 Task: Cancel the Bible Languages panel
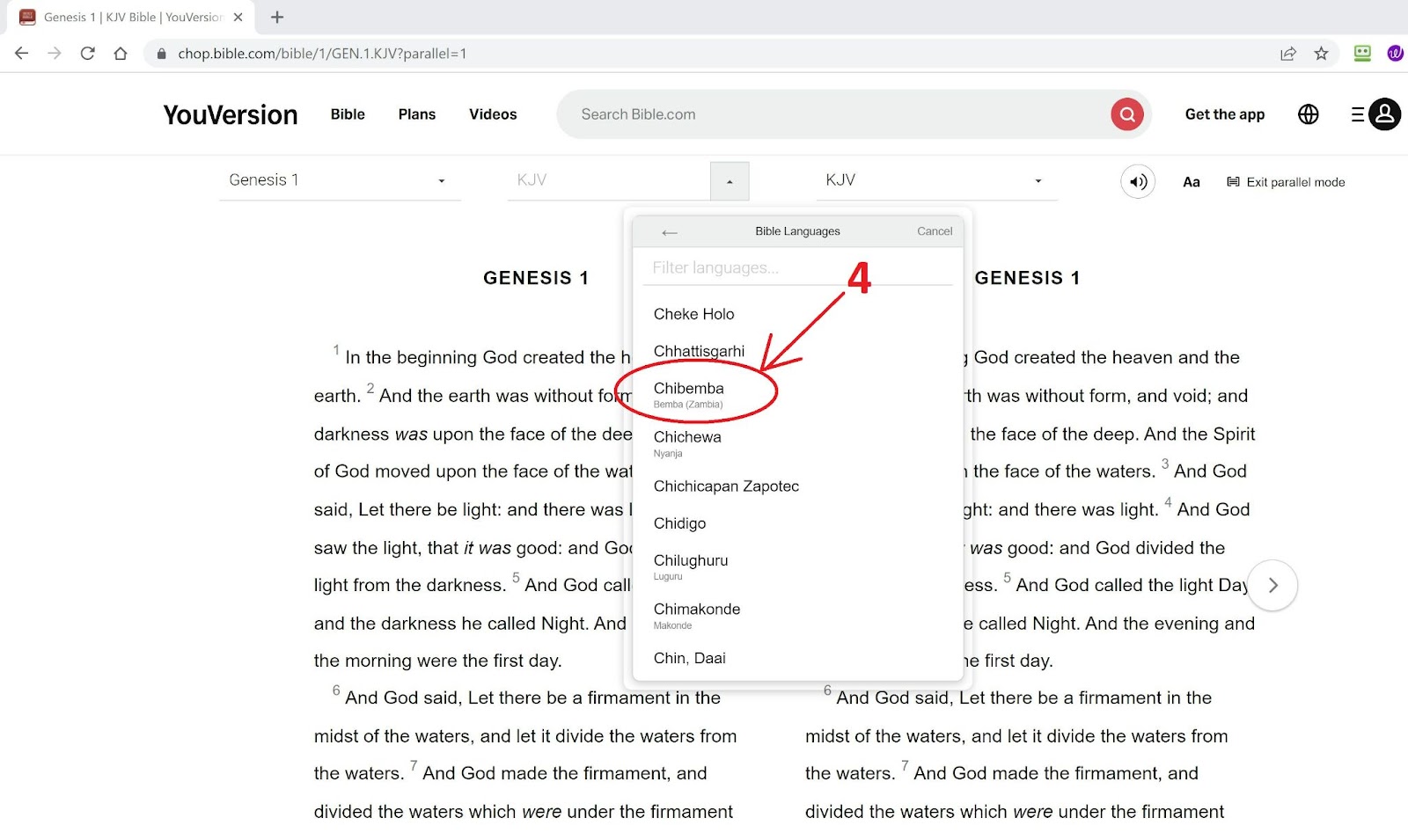(x=935, y=231)
